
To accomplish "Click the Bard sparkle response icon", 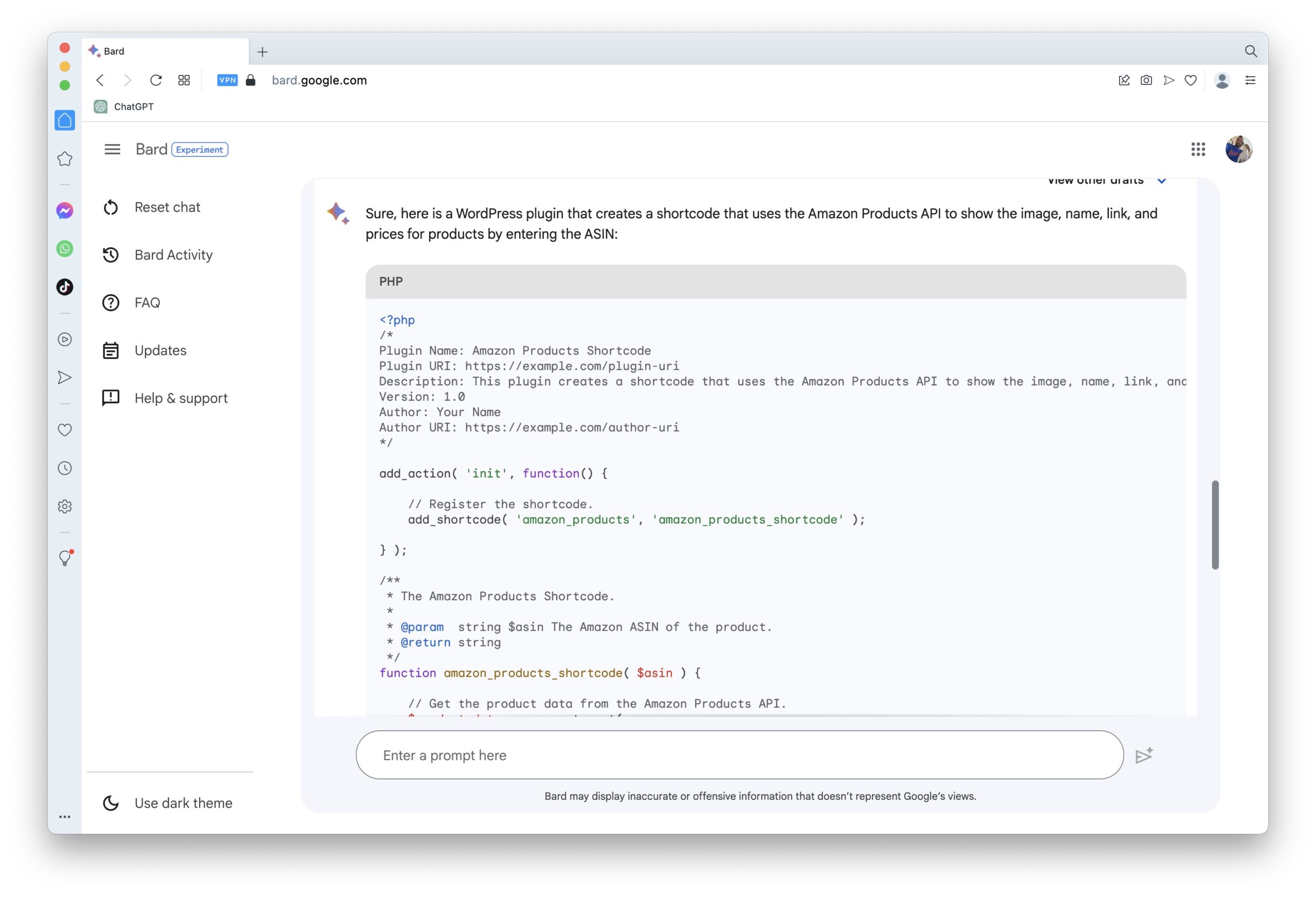I will pyautogui.click(x=338, y=213).
